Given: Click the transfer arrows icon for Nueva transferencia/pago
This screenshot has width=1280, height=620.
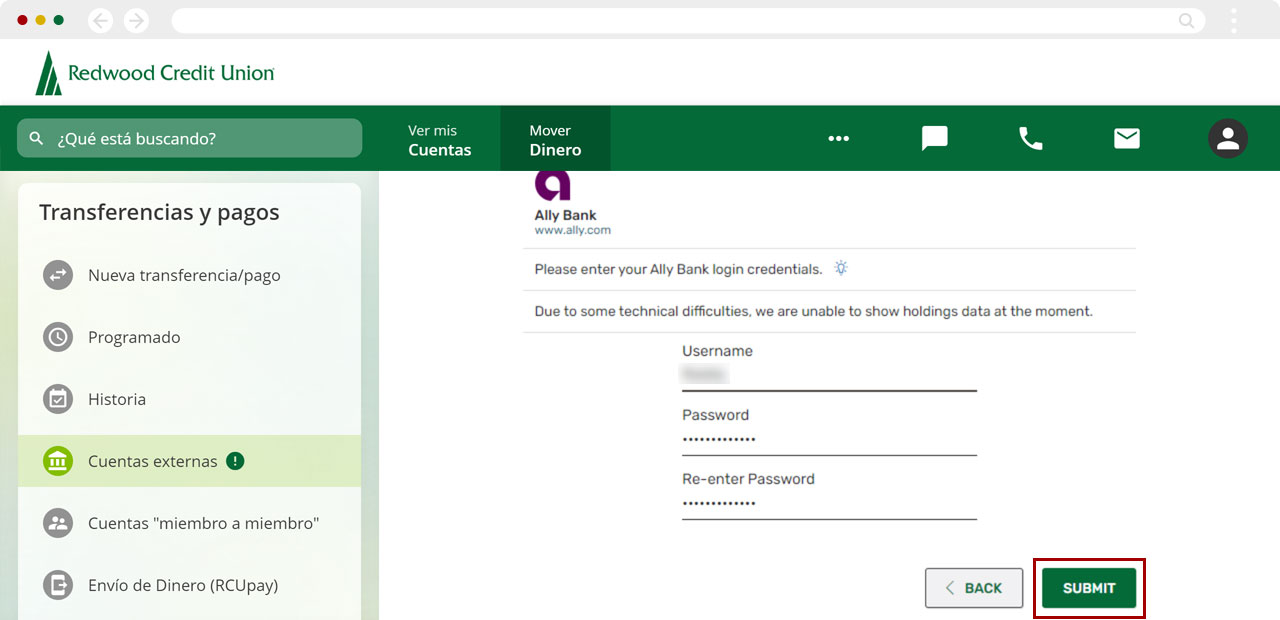Looking at the screenshot, I should coord(58,275).
